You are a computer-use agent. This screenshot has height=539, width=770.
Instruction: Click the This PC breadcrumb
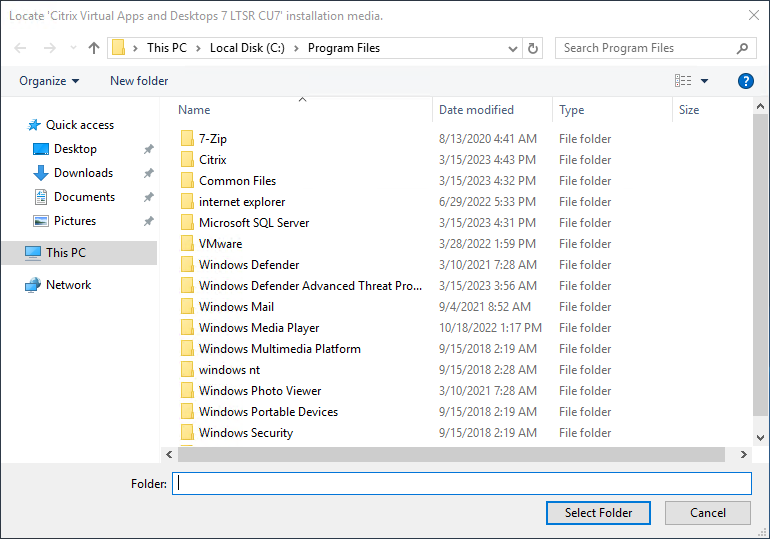pyautogui.click(x=167, y=48)
